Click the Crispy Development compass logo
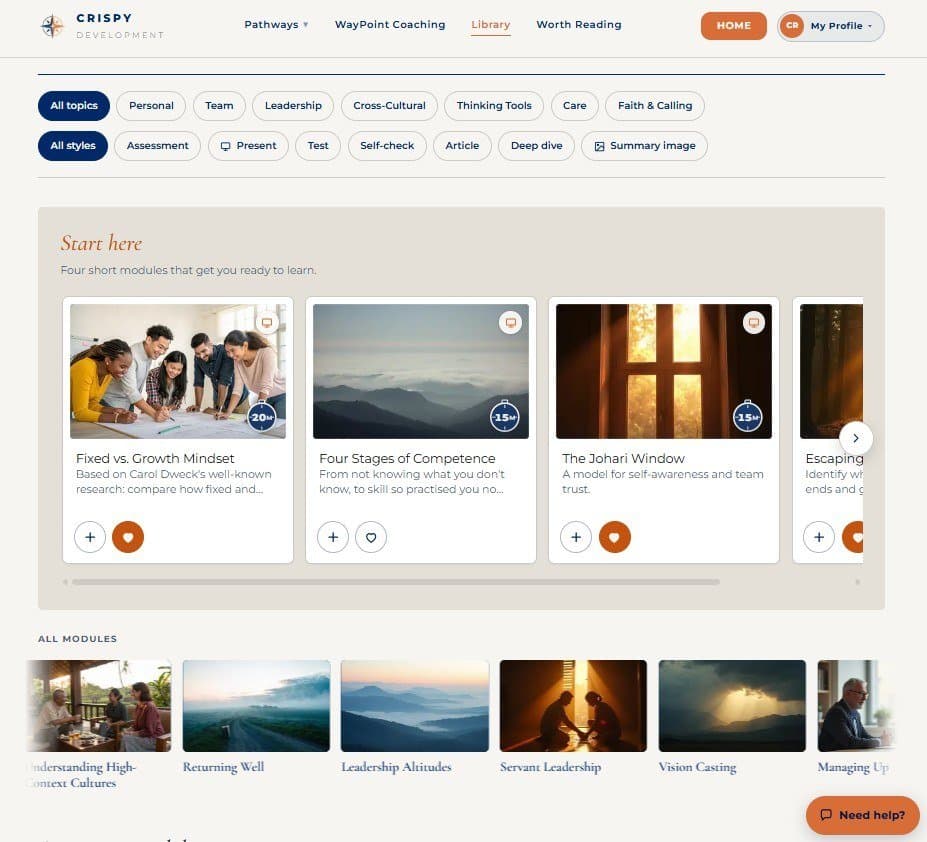 52,26
